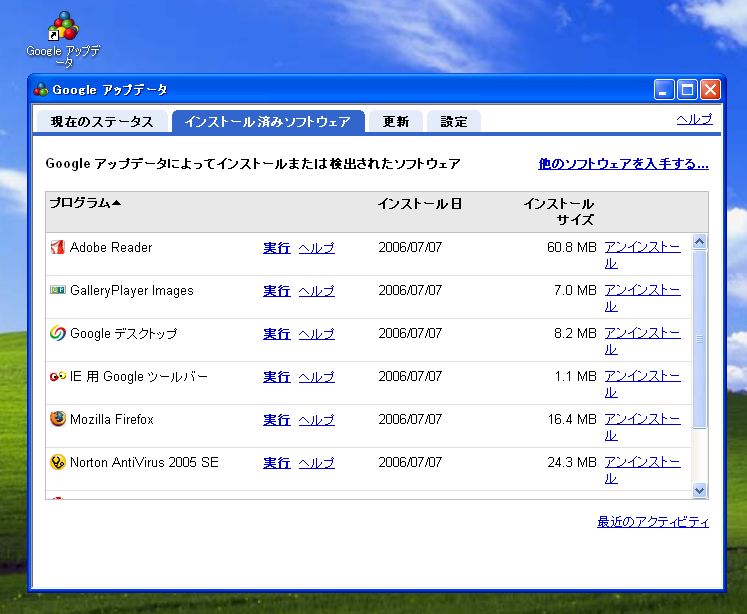Maximize the Google アップデータ window
Screen dimensions: 747x614
click(687, 90)
